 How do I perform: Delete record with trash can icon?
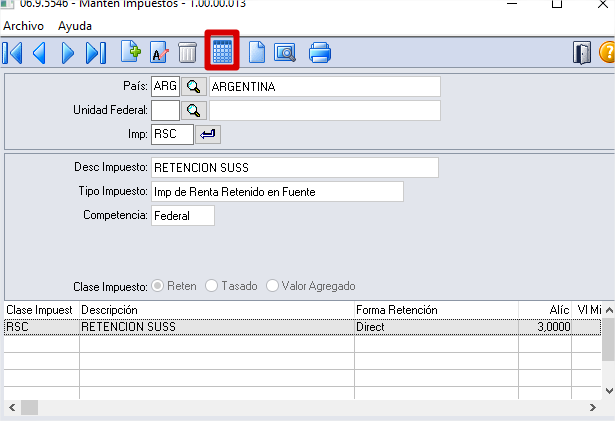tap(187, 53)
